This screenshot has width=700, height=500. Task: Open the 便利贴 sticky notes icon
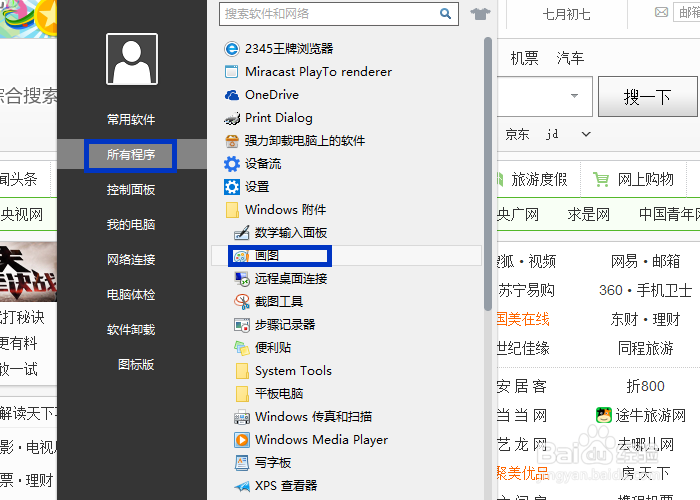242,348
